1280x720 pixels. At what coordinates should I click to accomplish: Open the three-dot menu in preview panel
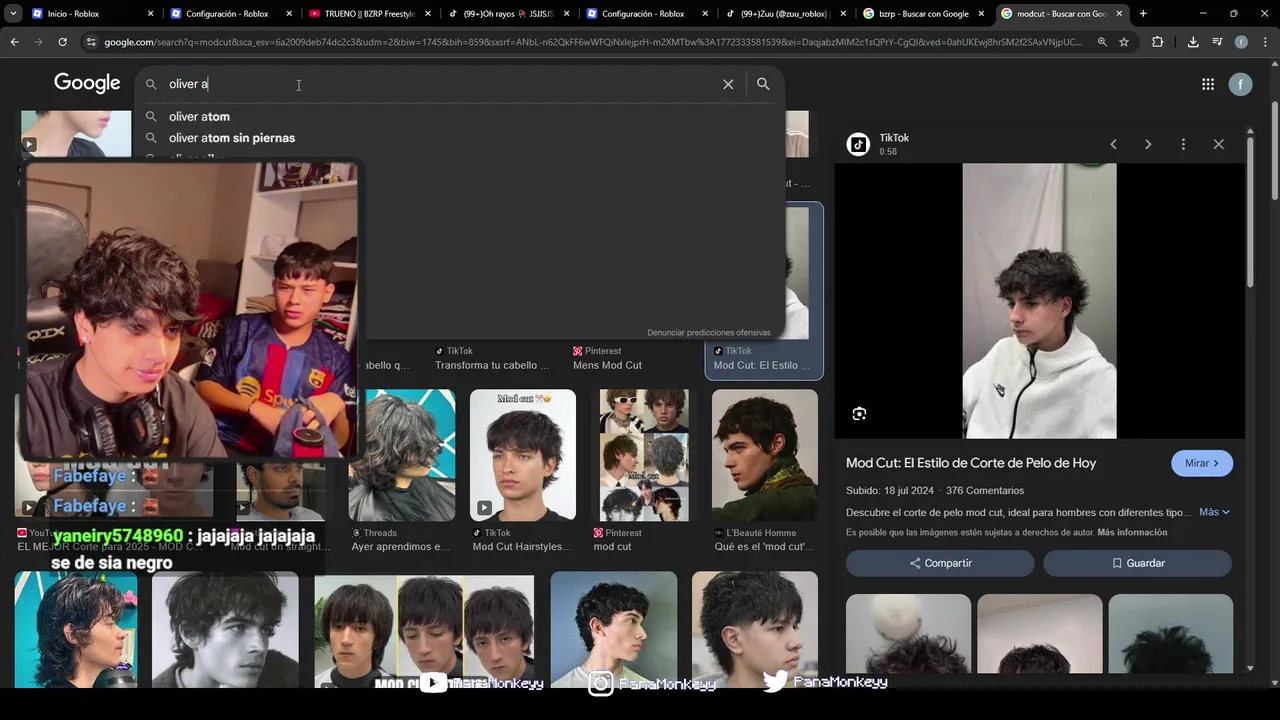pyautogui.click(x=1183, y=144)
